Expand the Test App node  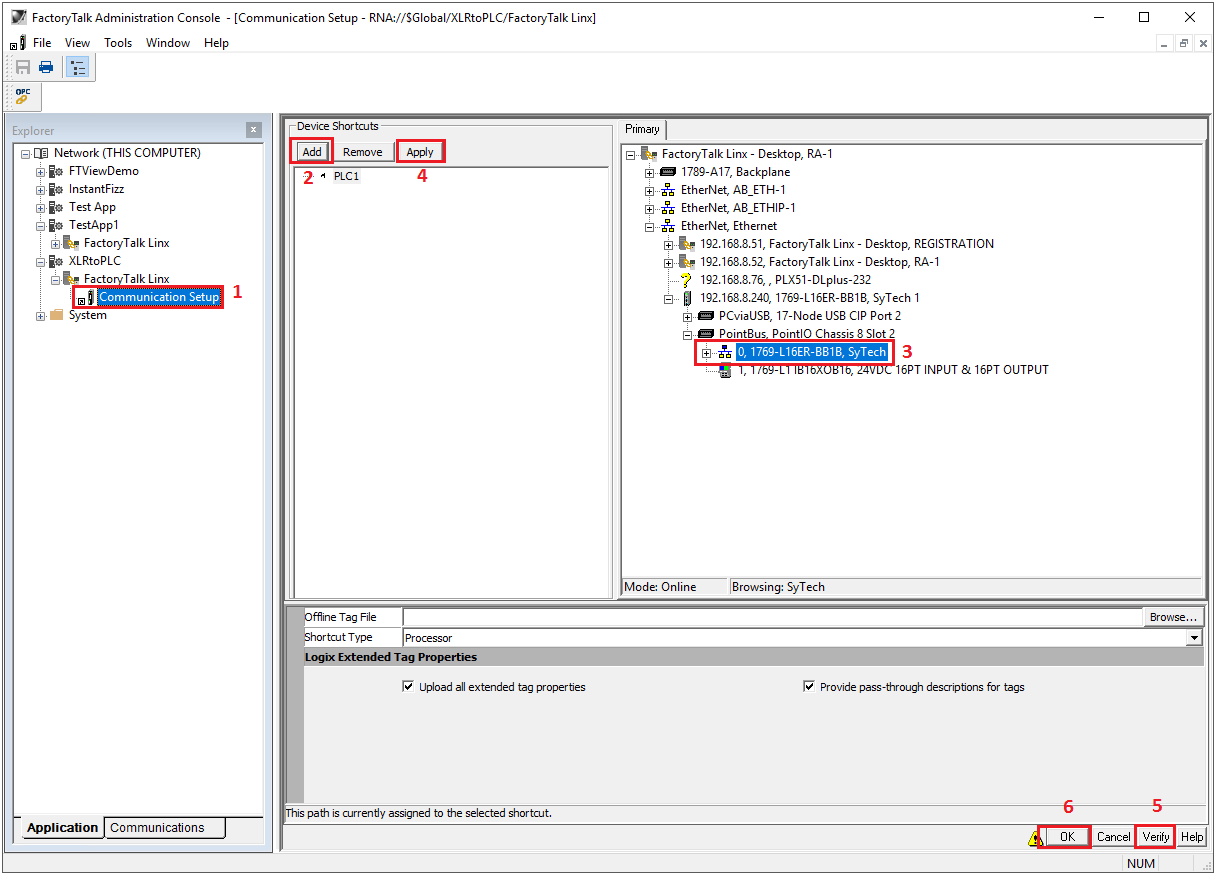click(x=41, y=207)
